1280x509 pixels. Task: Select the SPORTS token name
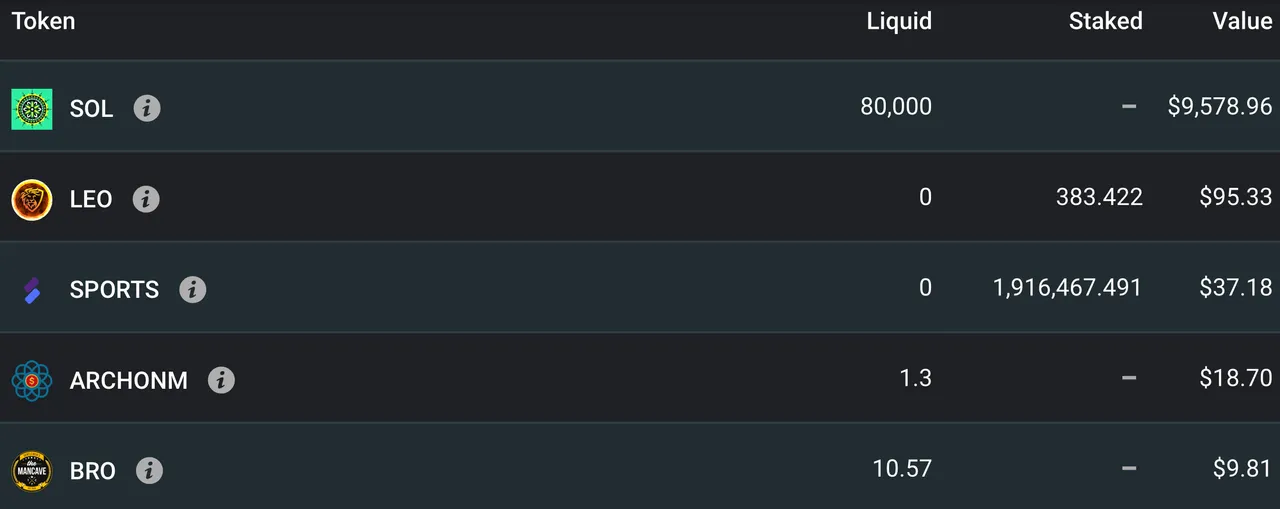(x=114, y=290)
